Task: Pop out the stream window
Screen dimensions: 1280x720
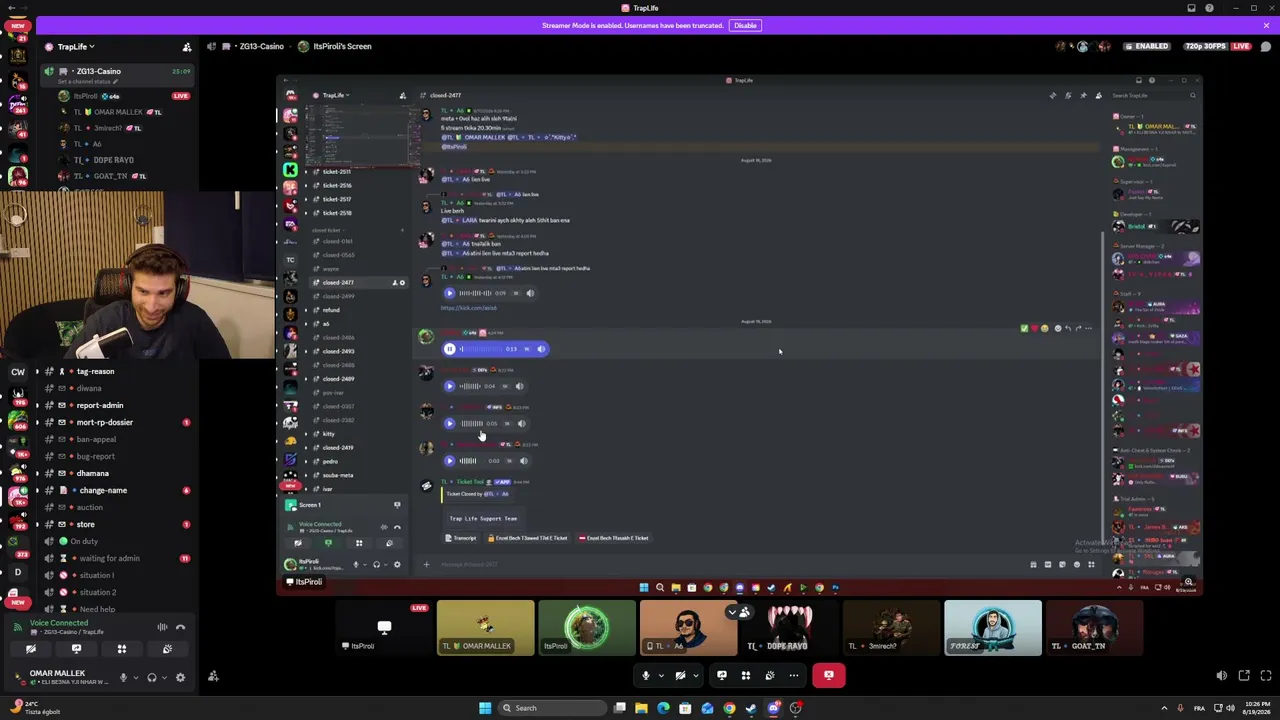Action: point(1244,676)
